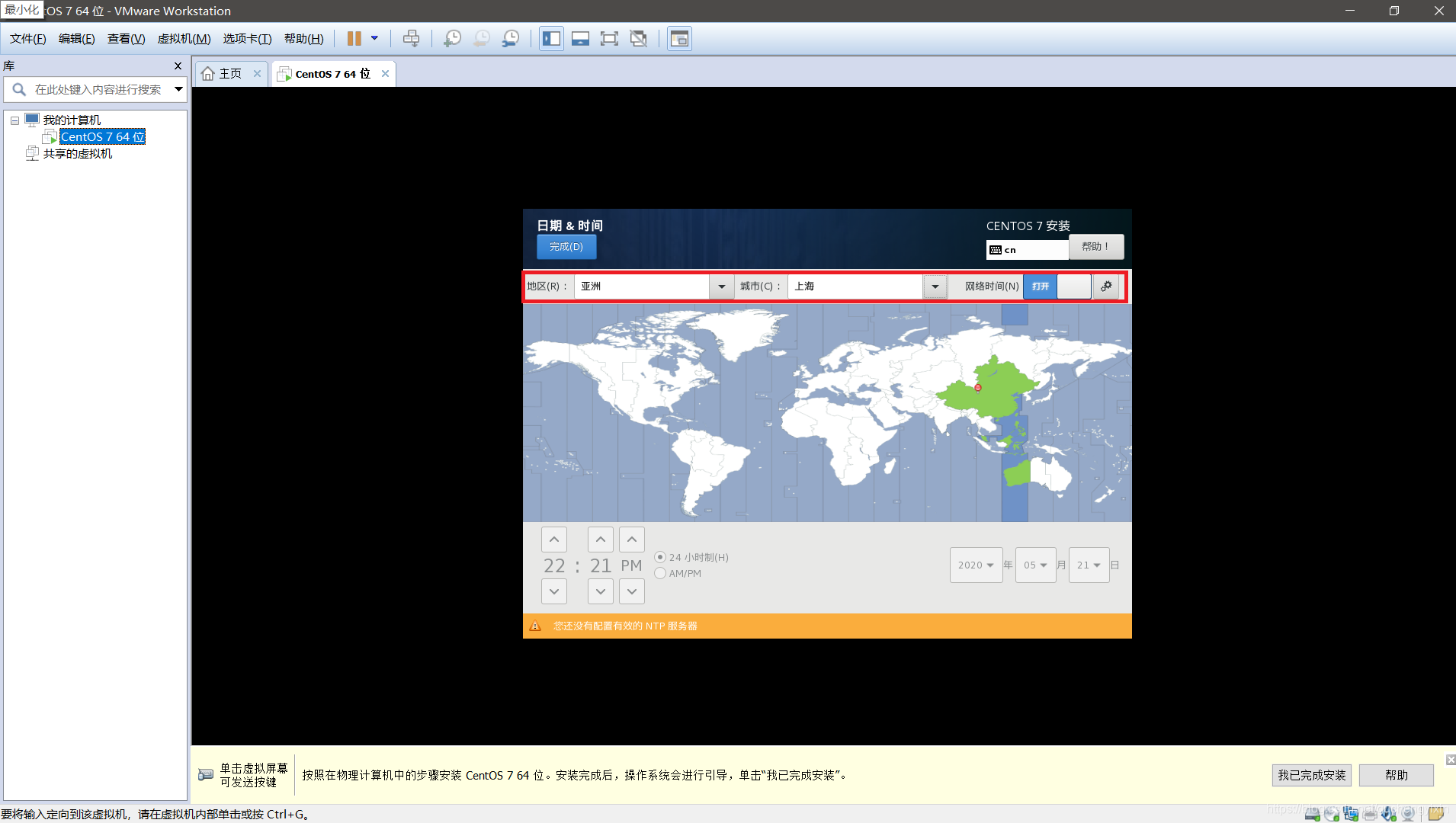The image size is (1456, 823).
Task: Decrease the hour with the down arrow
Action: click(554, 591)
